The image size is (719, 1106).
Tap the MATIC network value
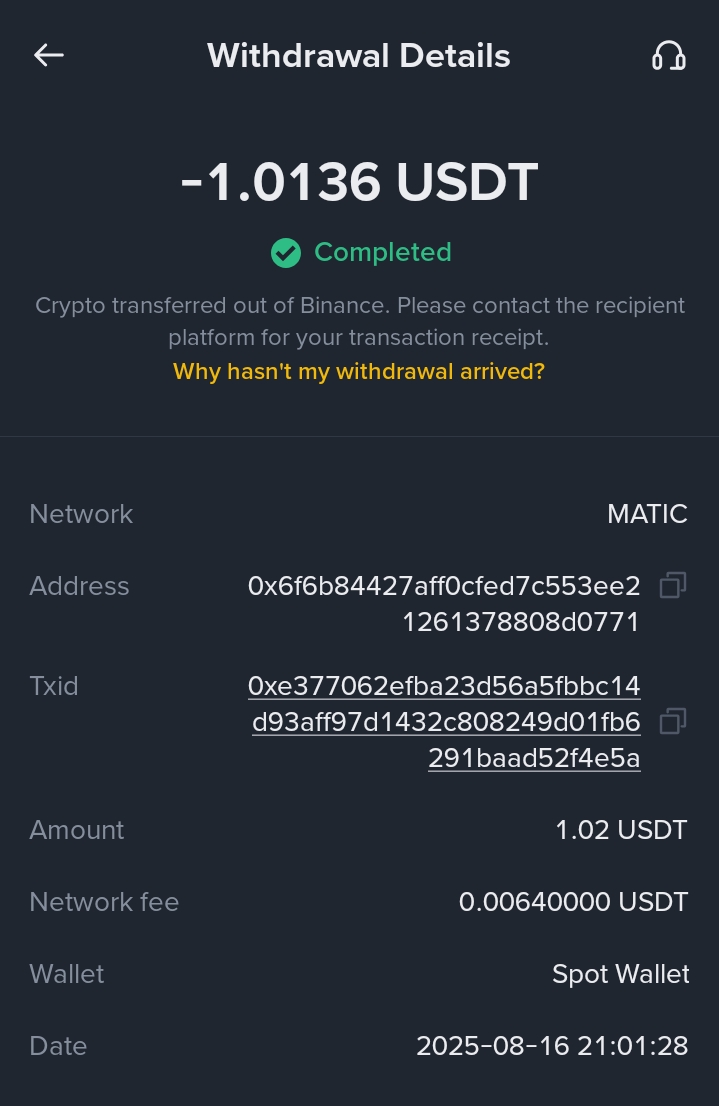[x=647, y=514]
